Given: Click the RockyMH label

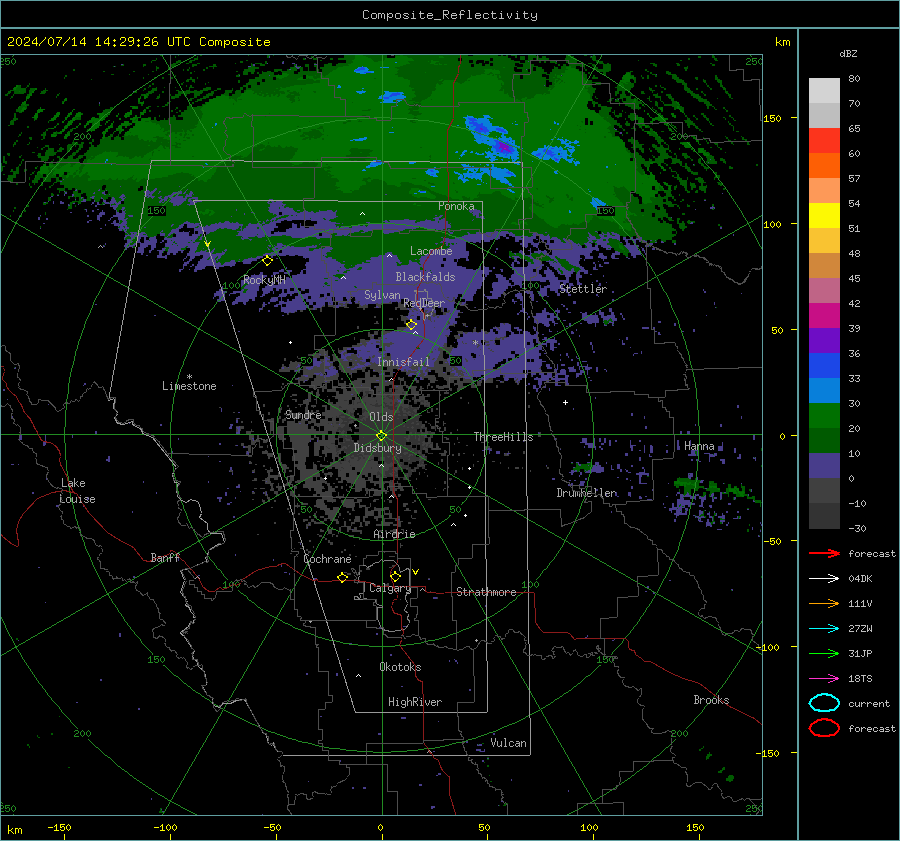Looking at the screenshot, I should 264,280.
